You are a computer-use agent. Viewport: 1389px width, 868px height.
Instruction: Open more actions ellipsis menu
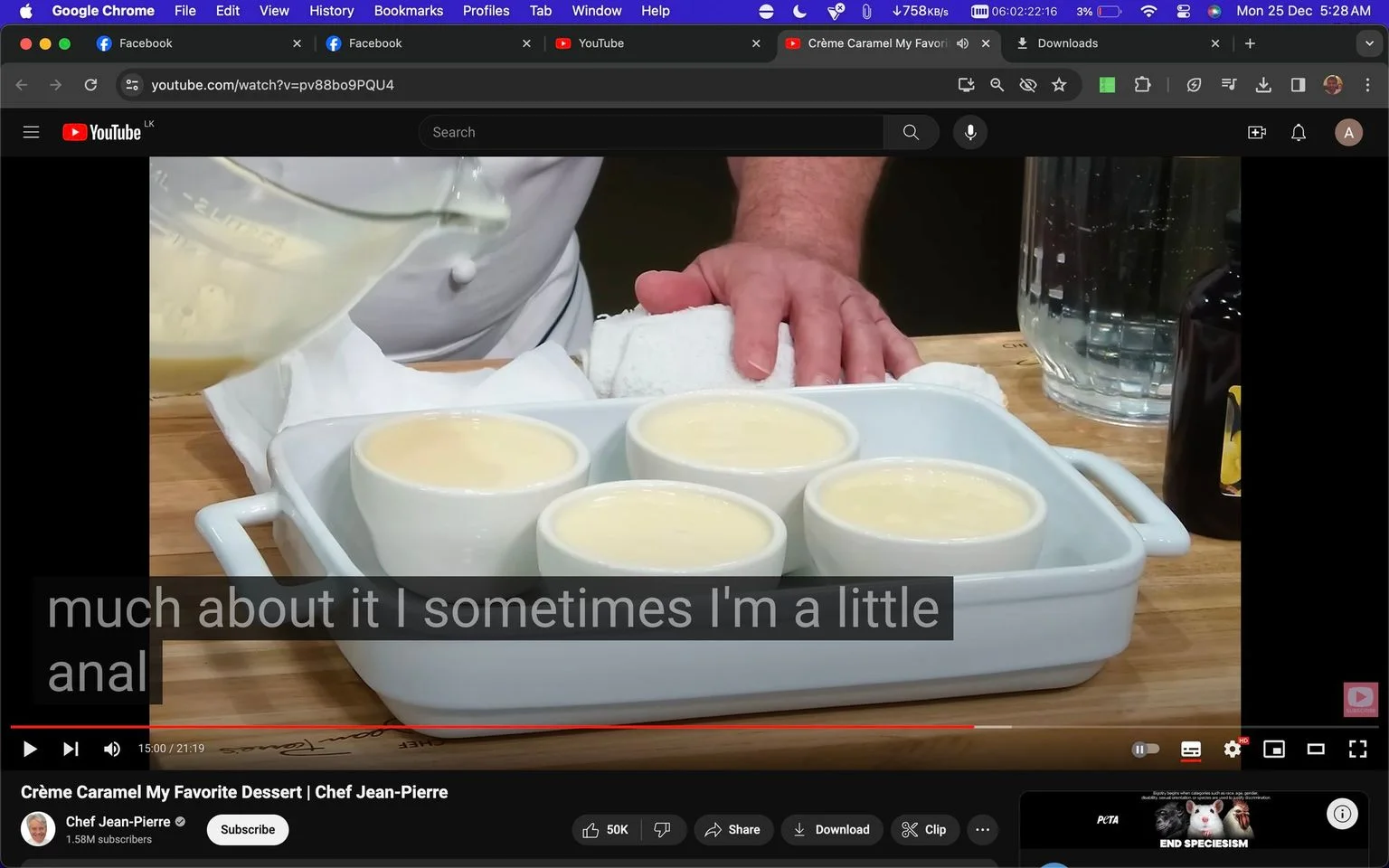click(x=982, y=829)
